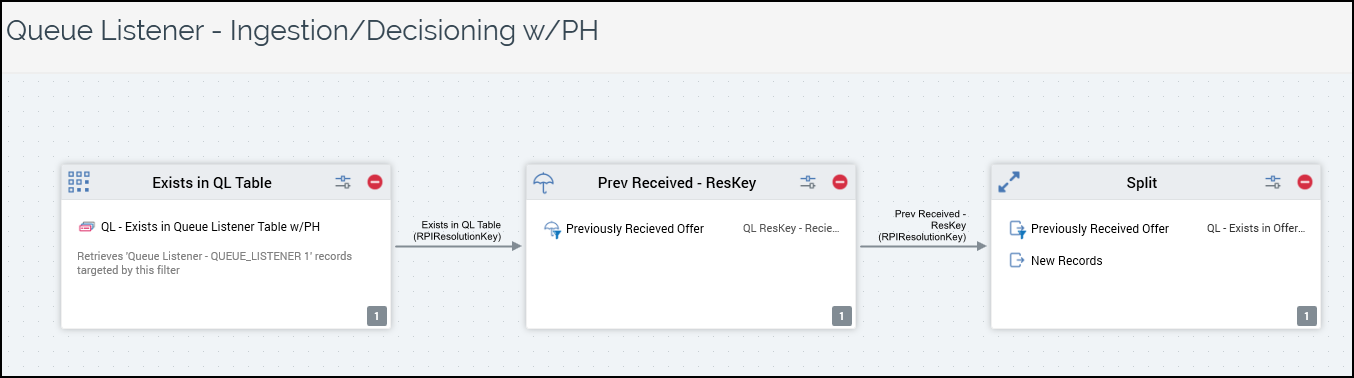This screenshot has width=1354, height=378.
Task: Select QL - Exists in Queue Listener Table w/PH
Action: click(211, 228)
